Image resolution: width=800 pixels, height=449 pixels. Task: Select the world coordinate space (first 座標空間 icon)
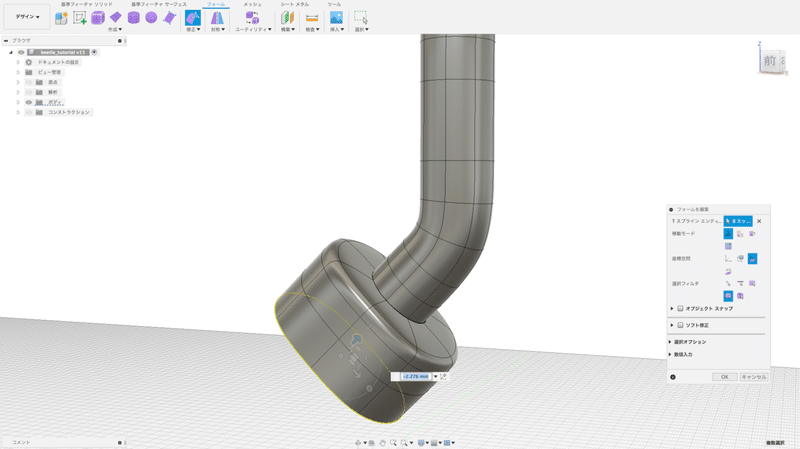tap(728, 259)
